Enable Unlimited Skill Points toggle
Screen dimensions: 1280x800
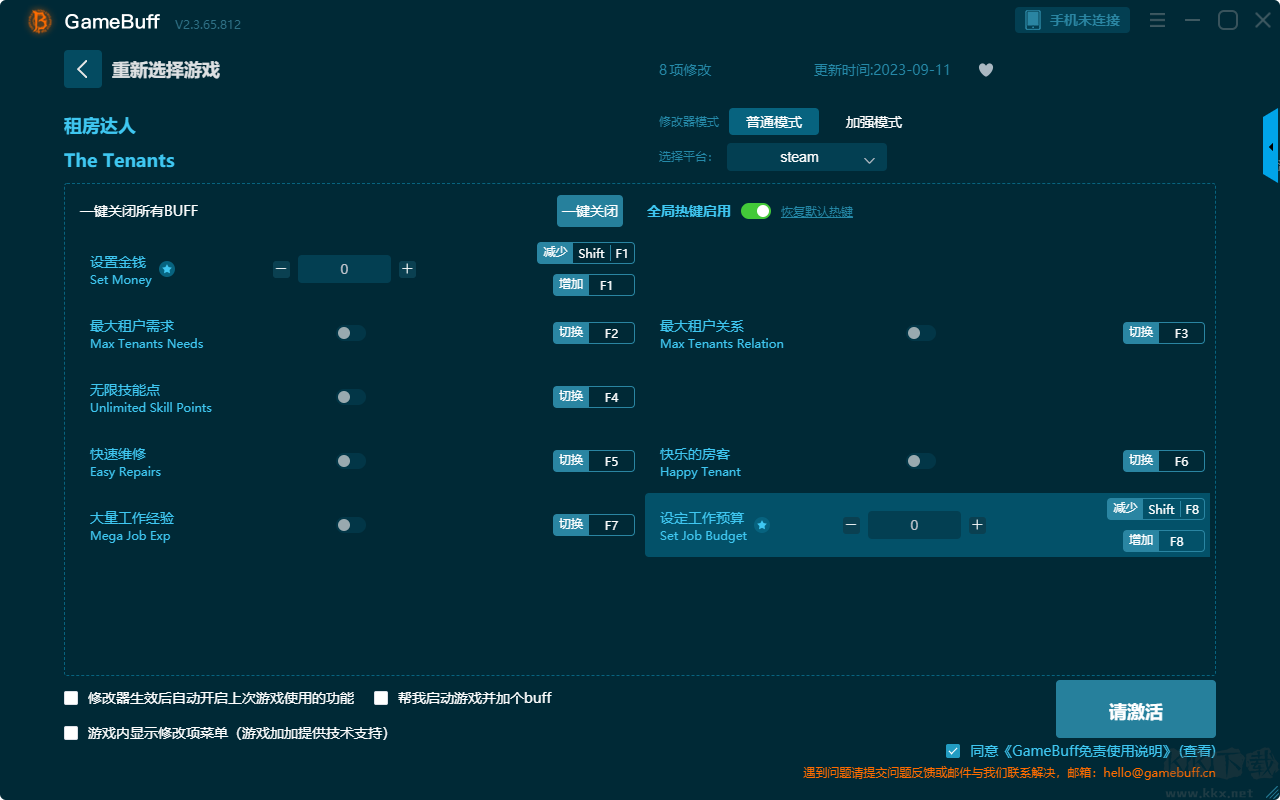coord(351,397)
